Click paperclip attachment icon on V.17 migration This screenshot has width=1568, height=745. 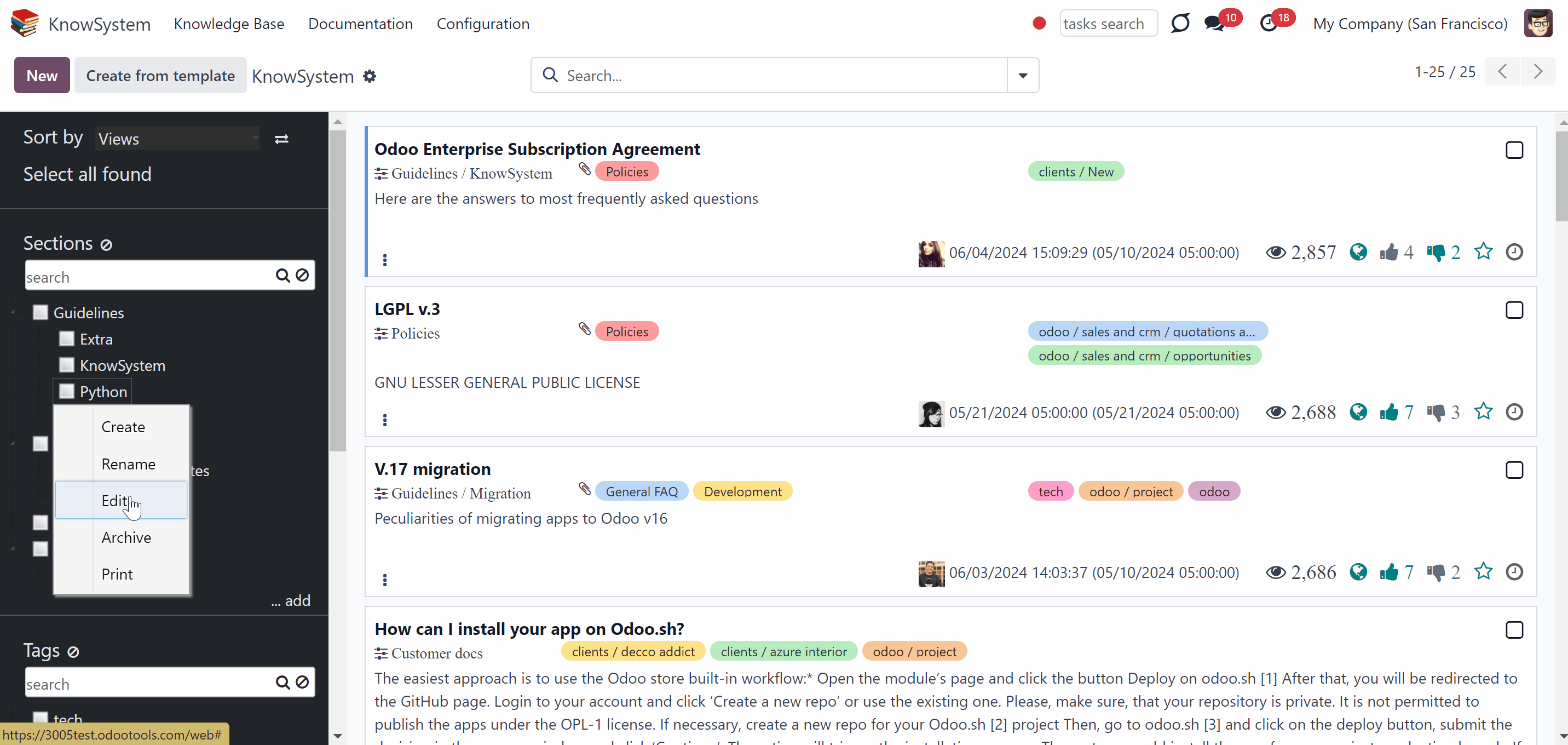point(584,489)
